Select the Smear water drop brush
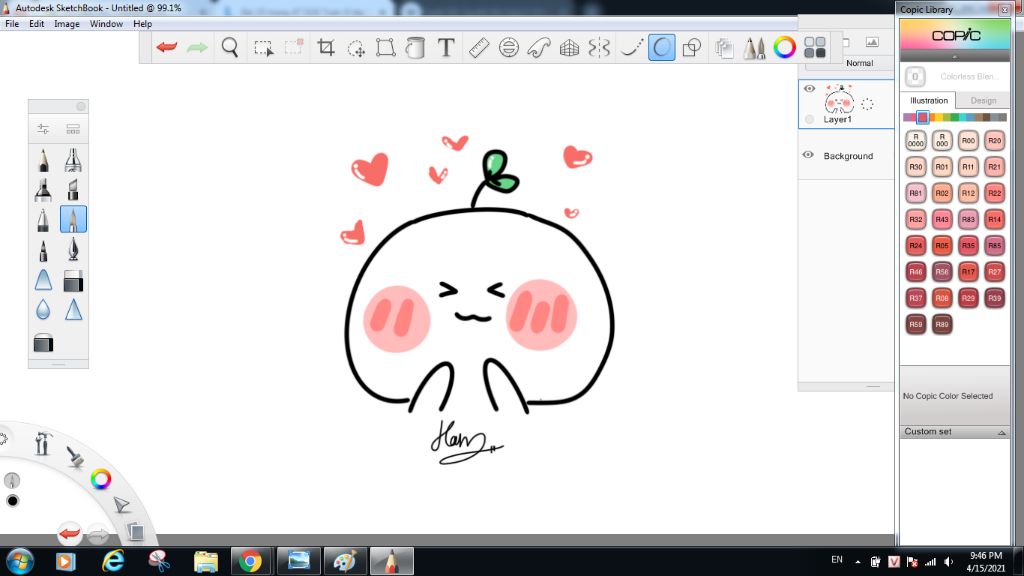Viewport: 1024px width, 576px height. tap(43, 310)
